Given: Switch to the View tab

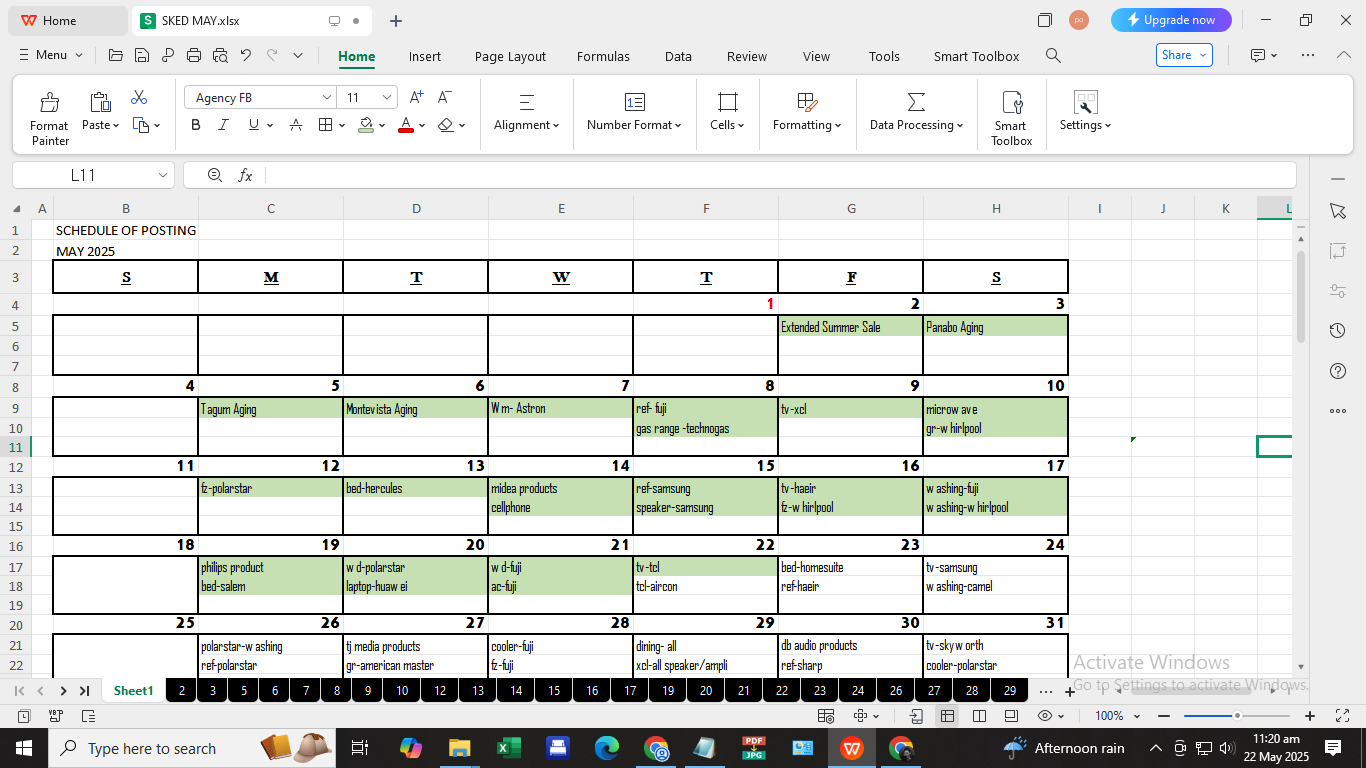Looking at the screenshot, I should pyautogui.click(x=816, y=56).
